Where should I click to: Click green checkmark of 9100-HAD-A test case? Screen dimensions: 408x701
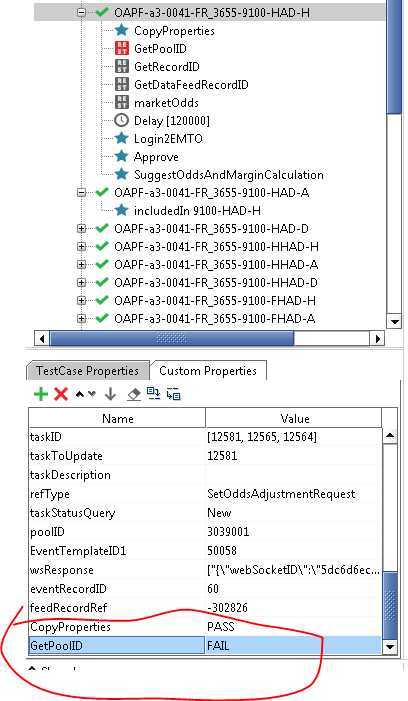point(102,192)
